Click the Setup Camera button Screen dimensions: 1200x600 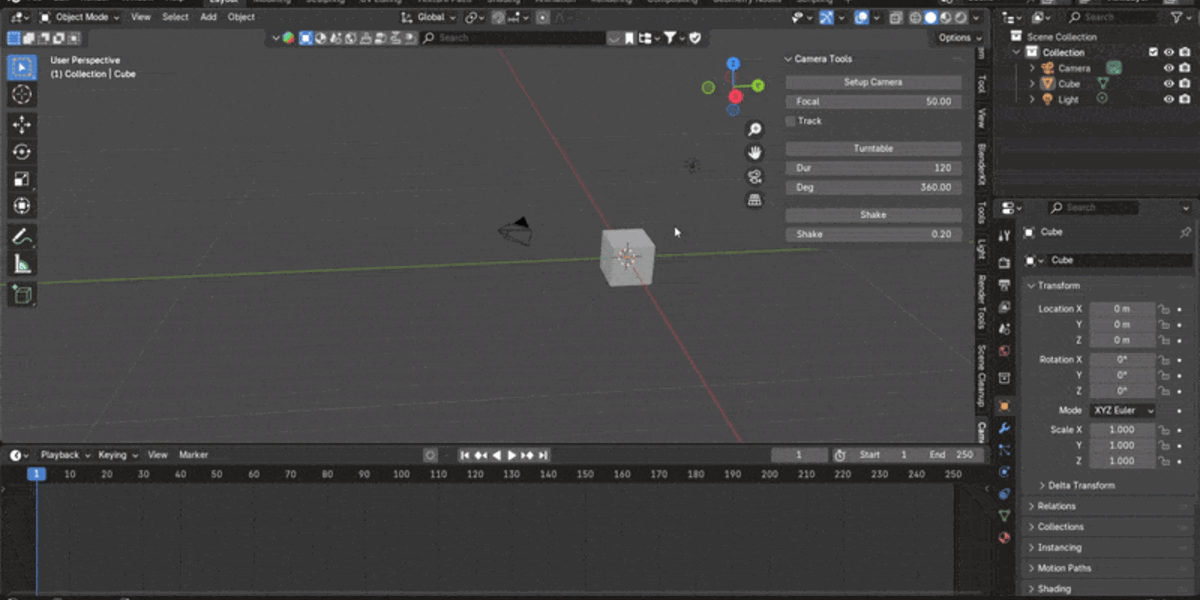click(873, 82)
